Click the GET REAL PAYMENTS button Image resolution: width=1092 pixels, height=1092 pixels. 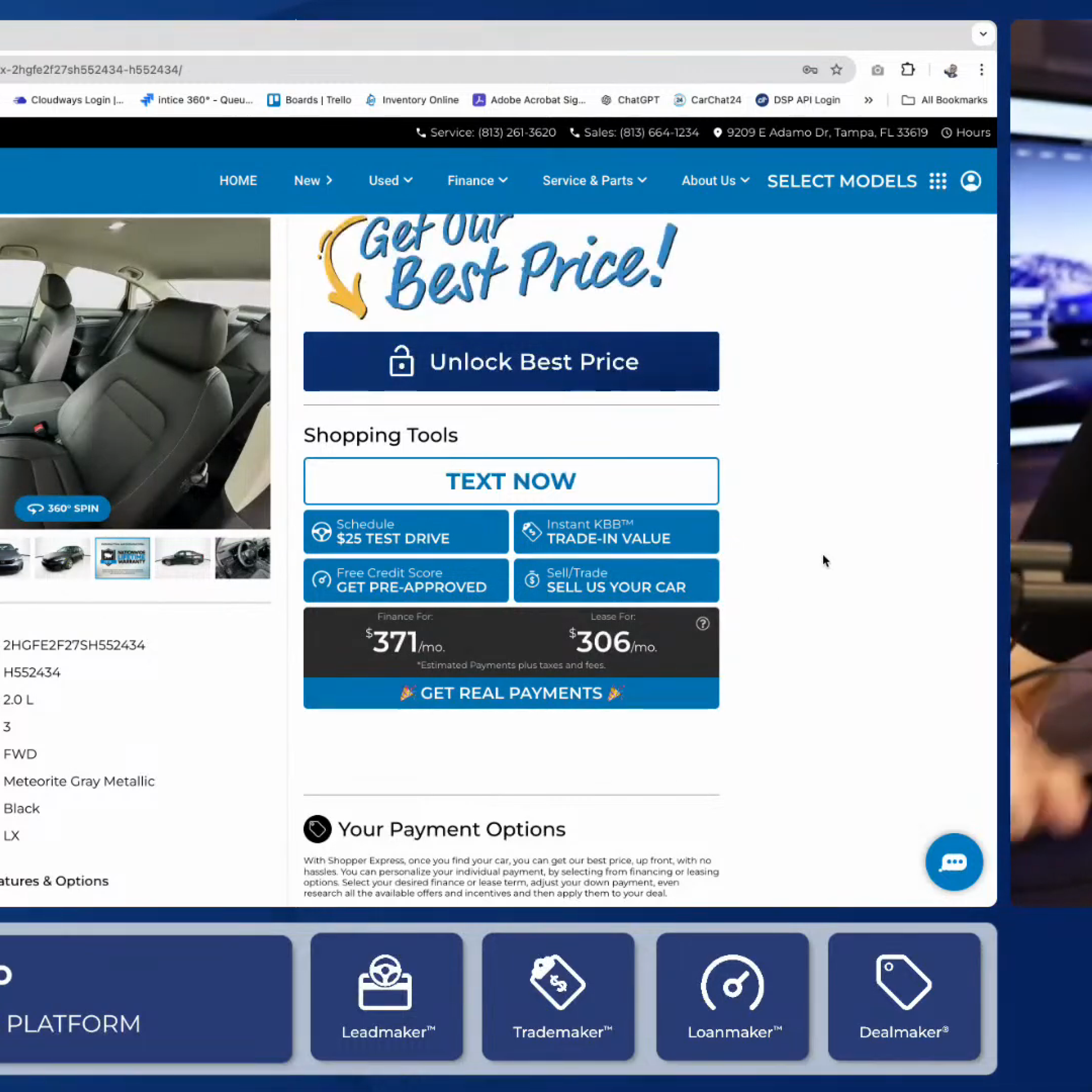coord(511,693)
